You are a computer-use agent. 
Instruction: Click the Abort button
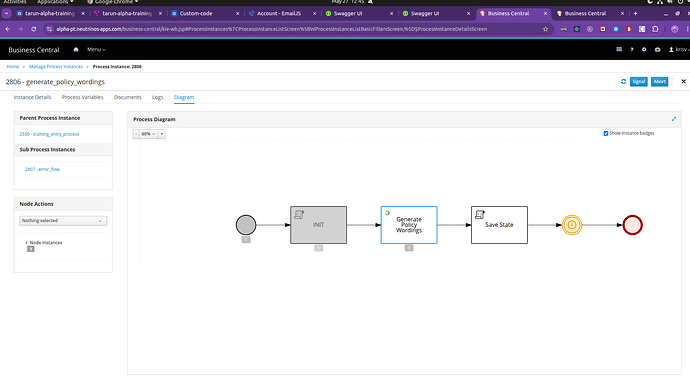coord(659,81)
